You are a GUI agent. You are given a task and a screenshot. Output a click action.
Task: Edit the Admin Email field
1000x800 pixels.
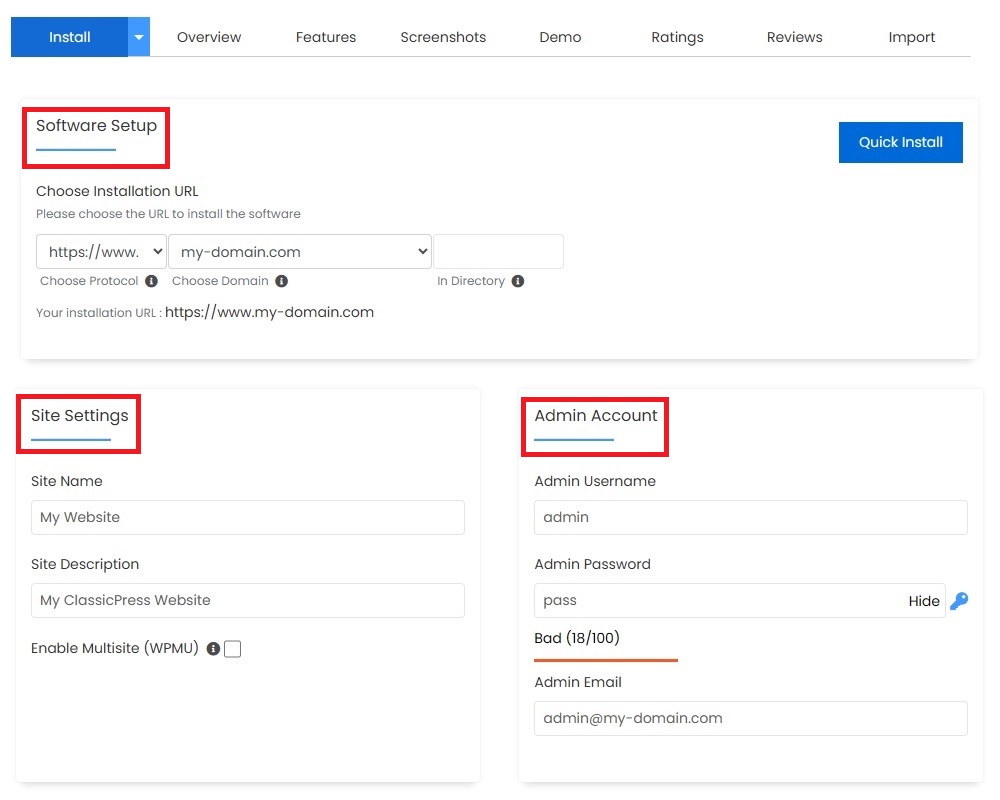750,718
